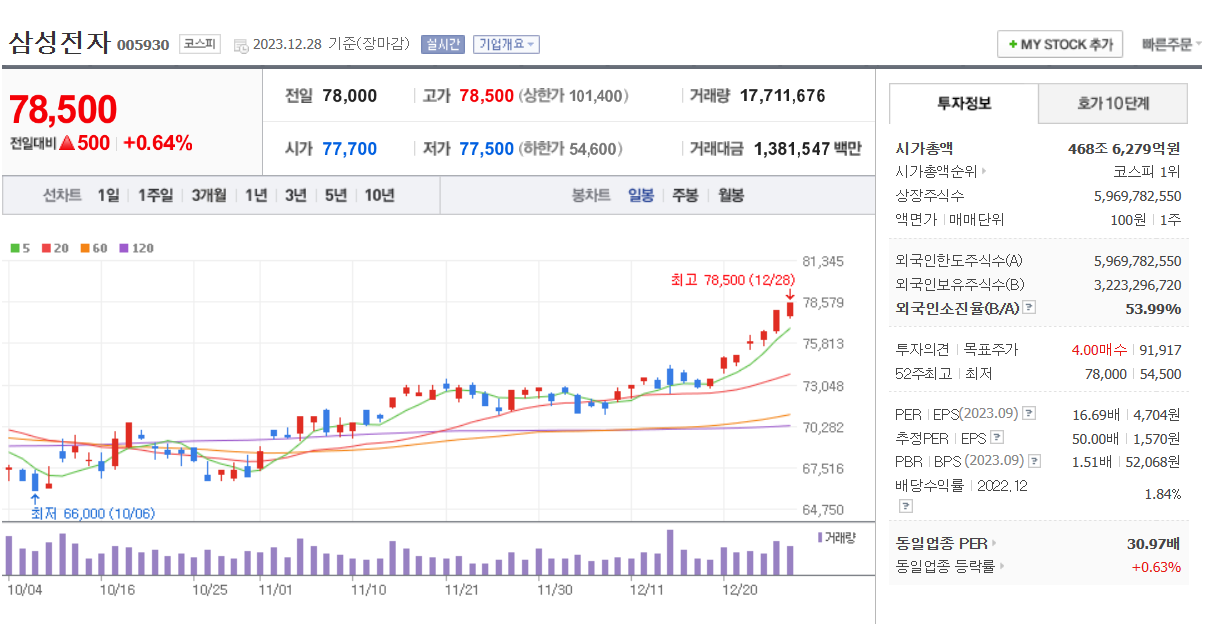Select the 1주일 line chart period
This screenshot has height=624, width=1205.
156,195
